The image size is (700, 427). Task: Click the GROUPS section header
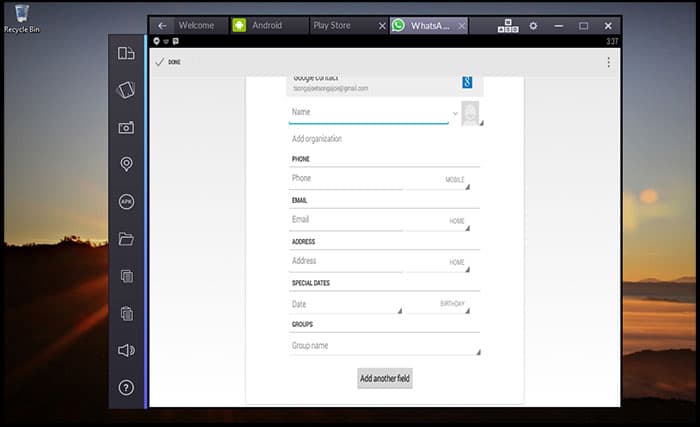pos(302,324)
